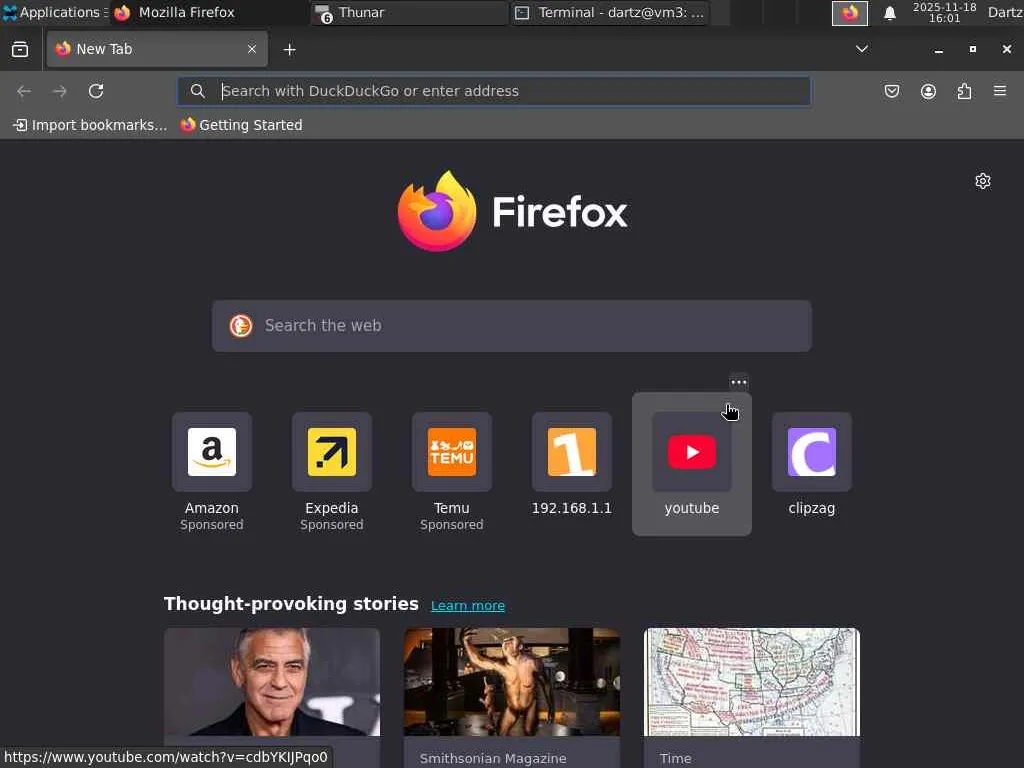Open story thumbnail of gray-haired man
Screen dimensions: 1024x768
pyautogui.click(x=272, y=682)
